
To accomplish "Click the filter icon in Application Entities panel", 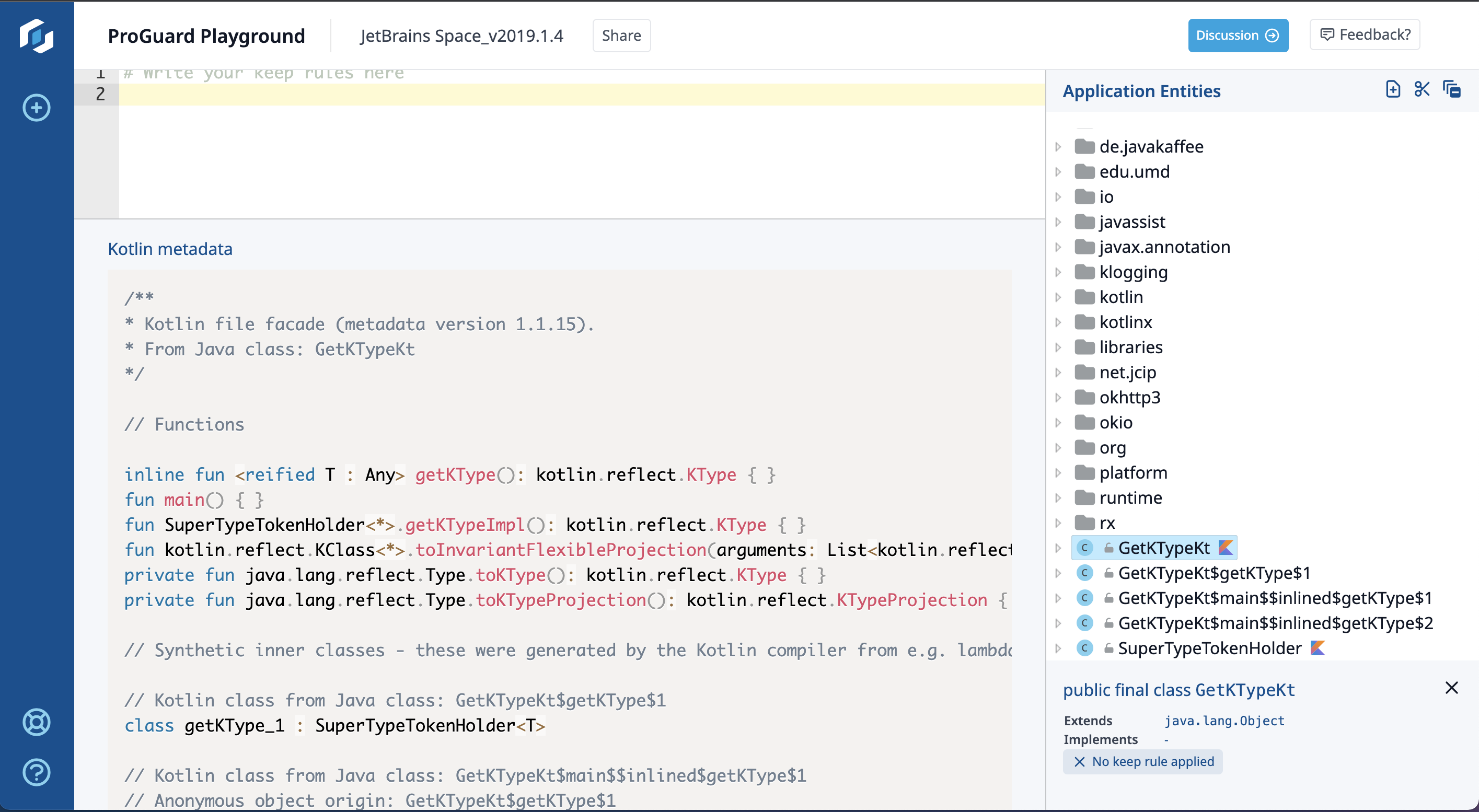I will point(1422,91).
